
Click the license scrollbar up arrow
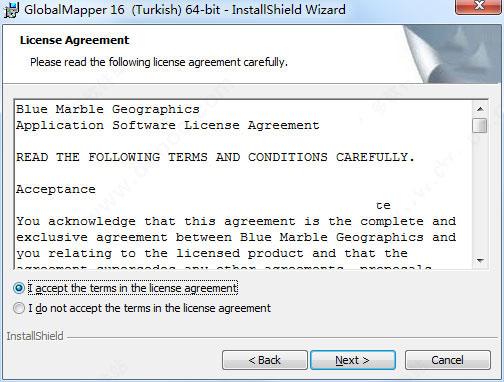tap(480, 109)
